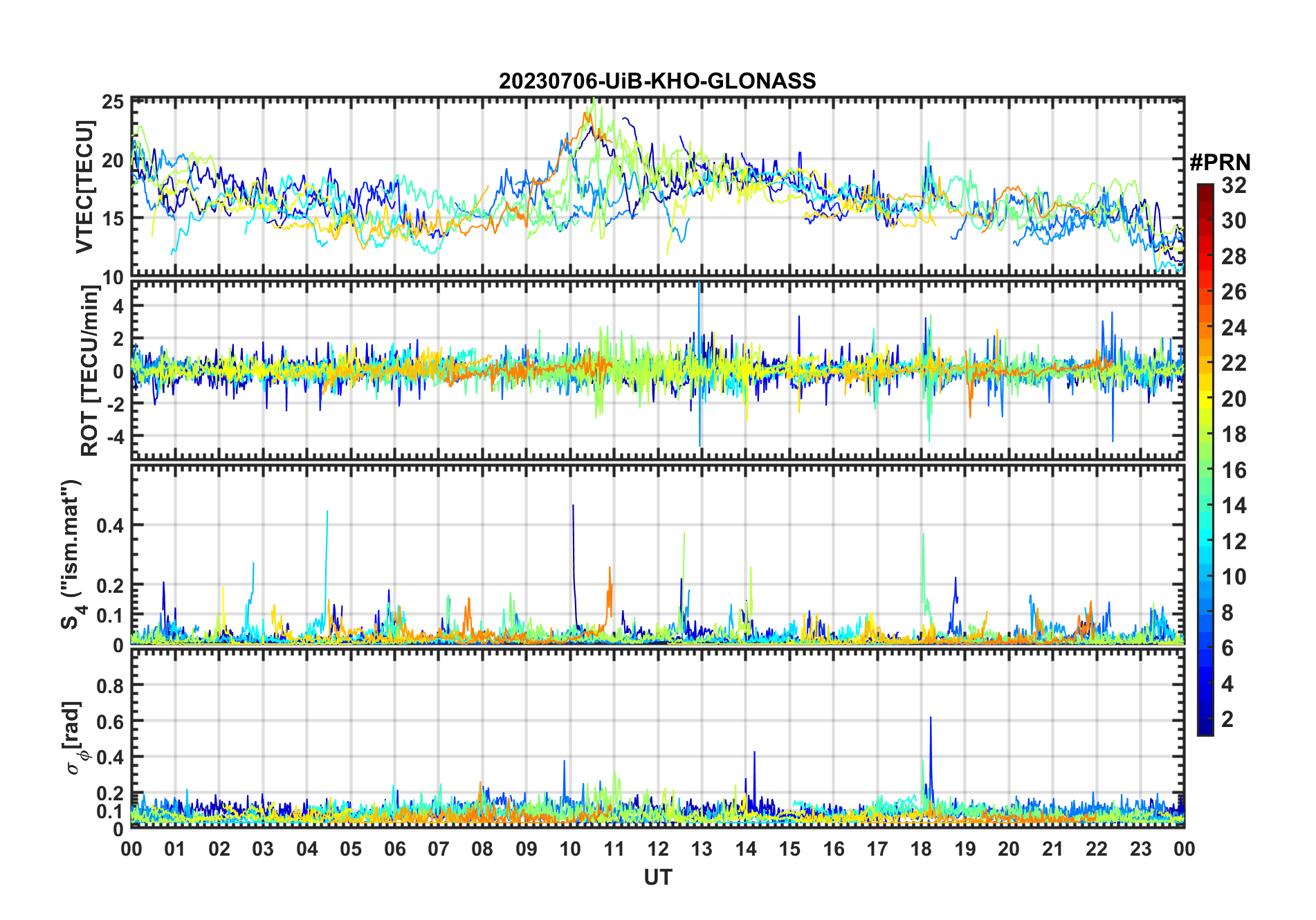
Task: Click x-axis tick label 06
Action: click(394, 849)
